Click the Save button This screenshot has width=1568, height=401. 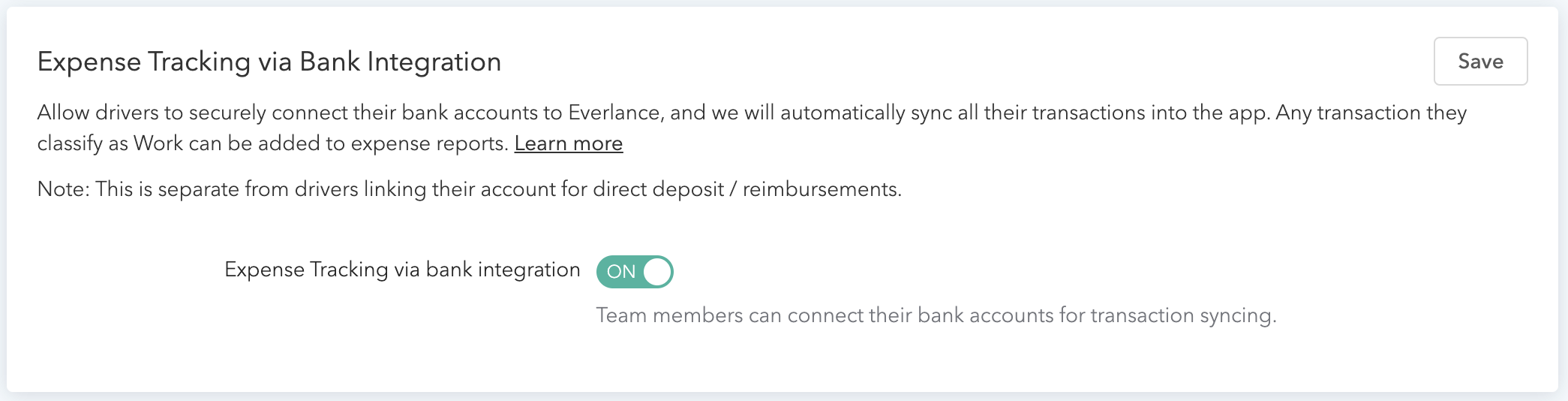[1479, 62]
